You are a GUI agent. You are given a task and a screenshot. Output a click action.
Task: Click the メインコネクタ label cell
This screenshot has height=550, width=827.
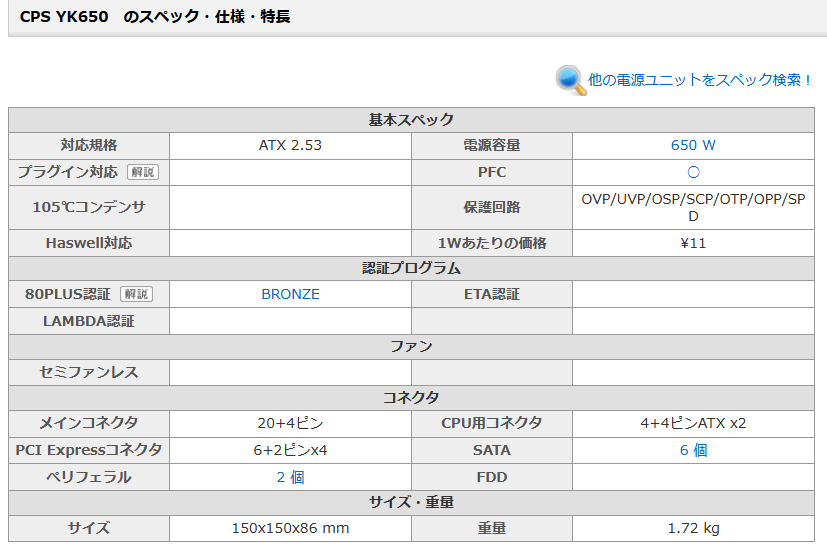coord(89,423)
